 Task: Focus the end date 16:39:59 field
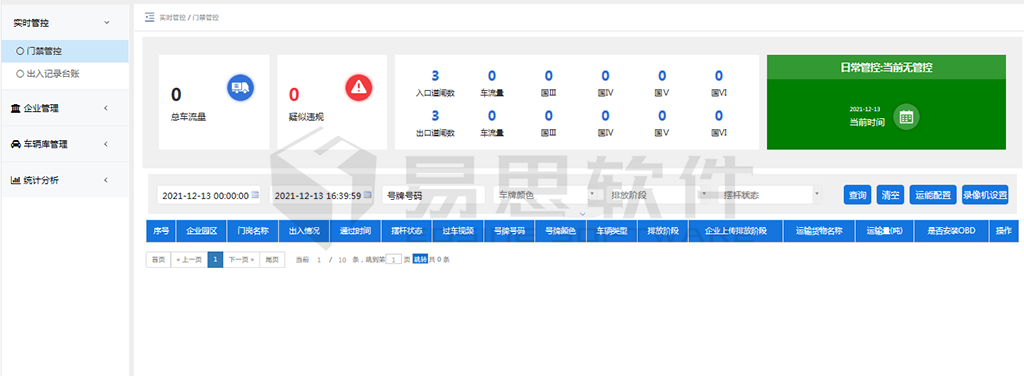[321, 195]
